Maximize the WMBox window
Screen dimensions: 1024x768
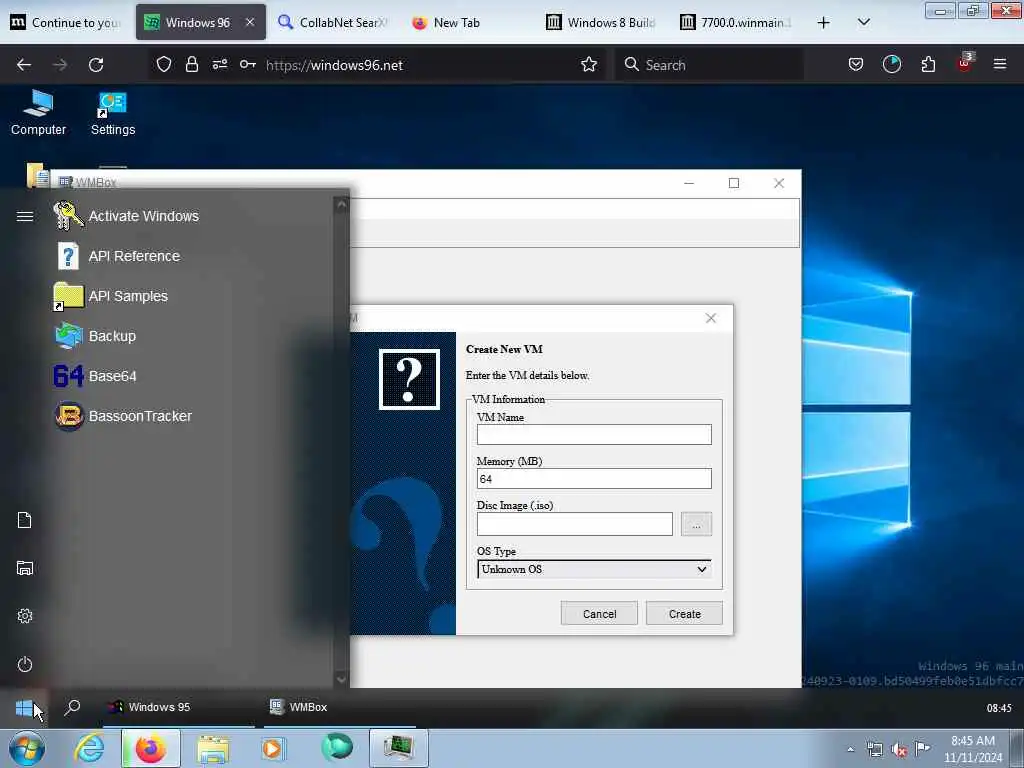[733, 183]
